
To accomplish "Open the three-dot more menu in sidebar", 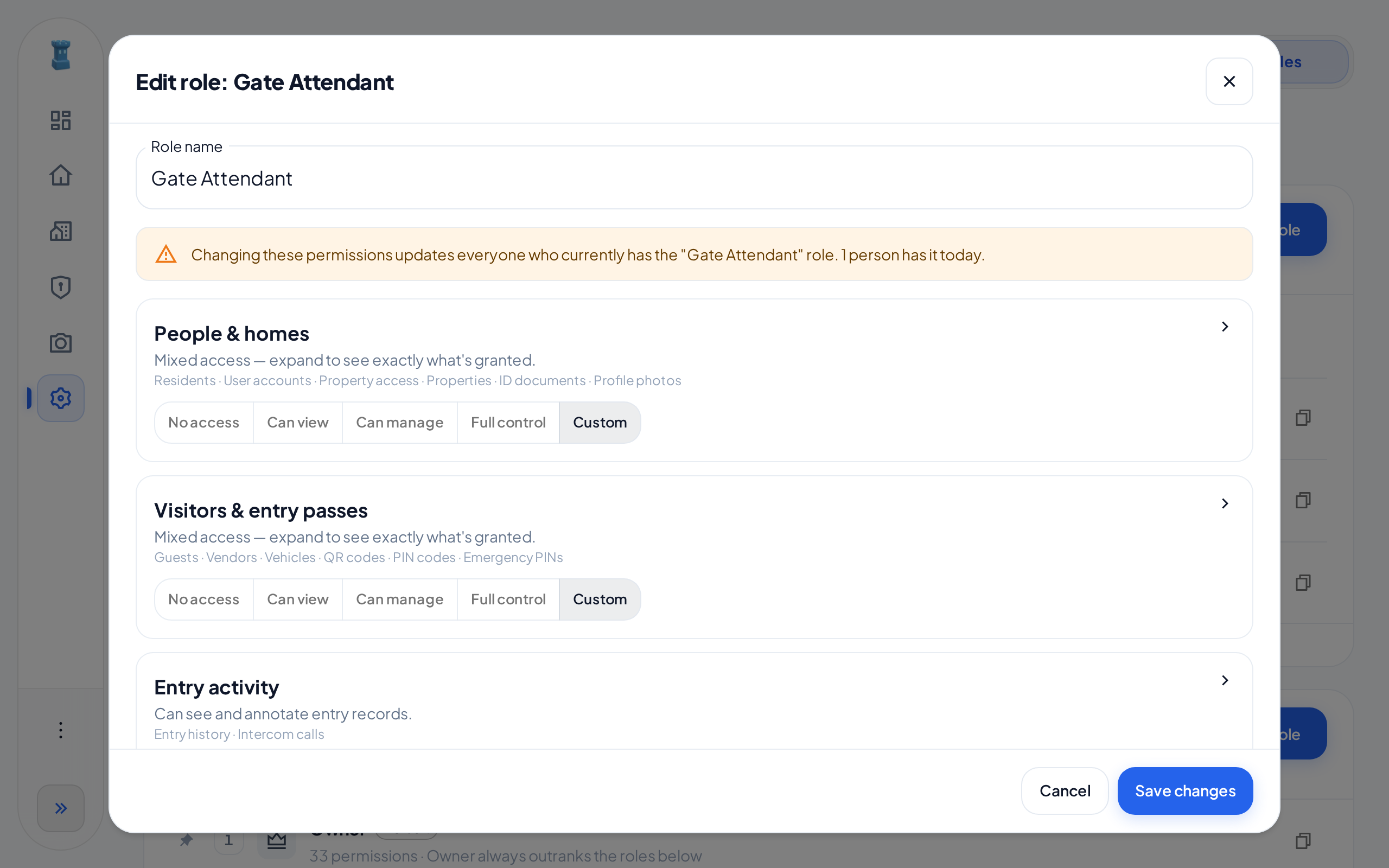I will [x=60, y=730].
